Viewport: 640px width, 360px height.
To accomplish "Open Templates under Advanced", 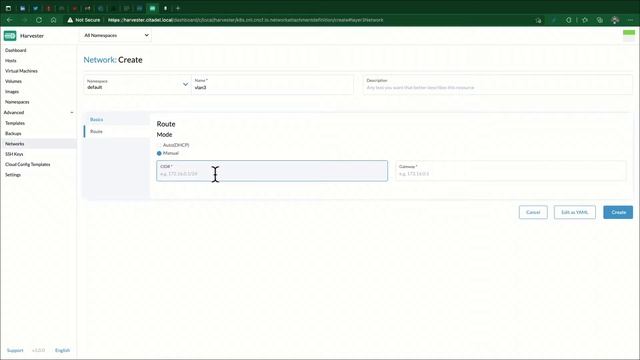I will pos(15,123).
